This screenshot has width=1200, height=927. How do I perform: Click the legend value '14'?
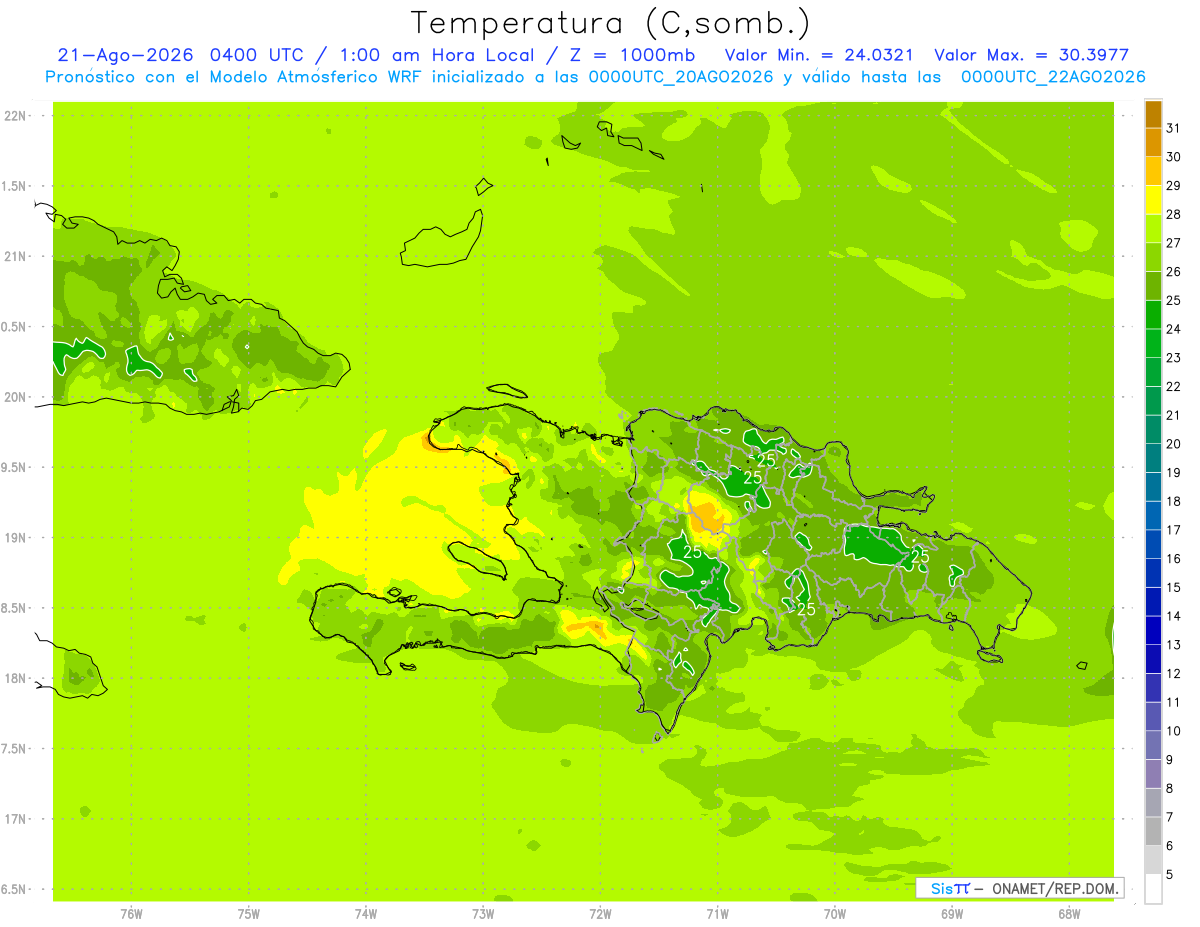(1174, 616)
